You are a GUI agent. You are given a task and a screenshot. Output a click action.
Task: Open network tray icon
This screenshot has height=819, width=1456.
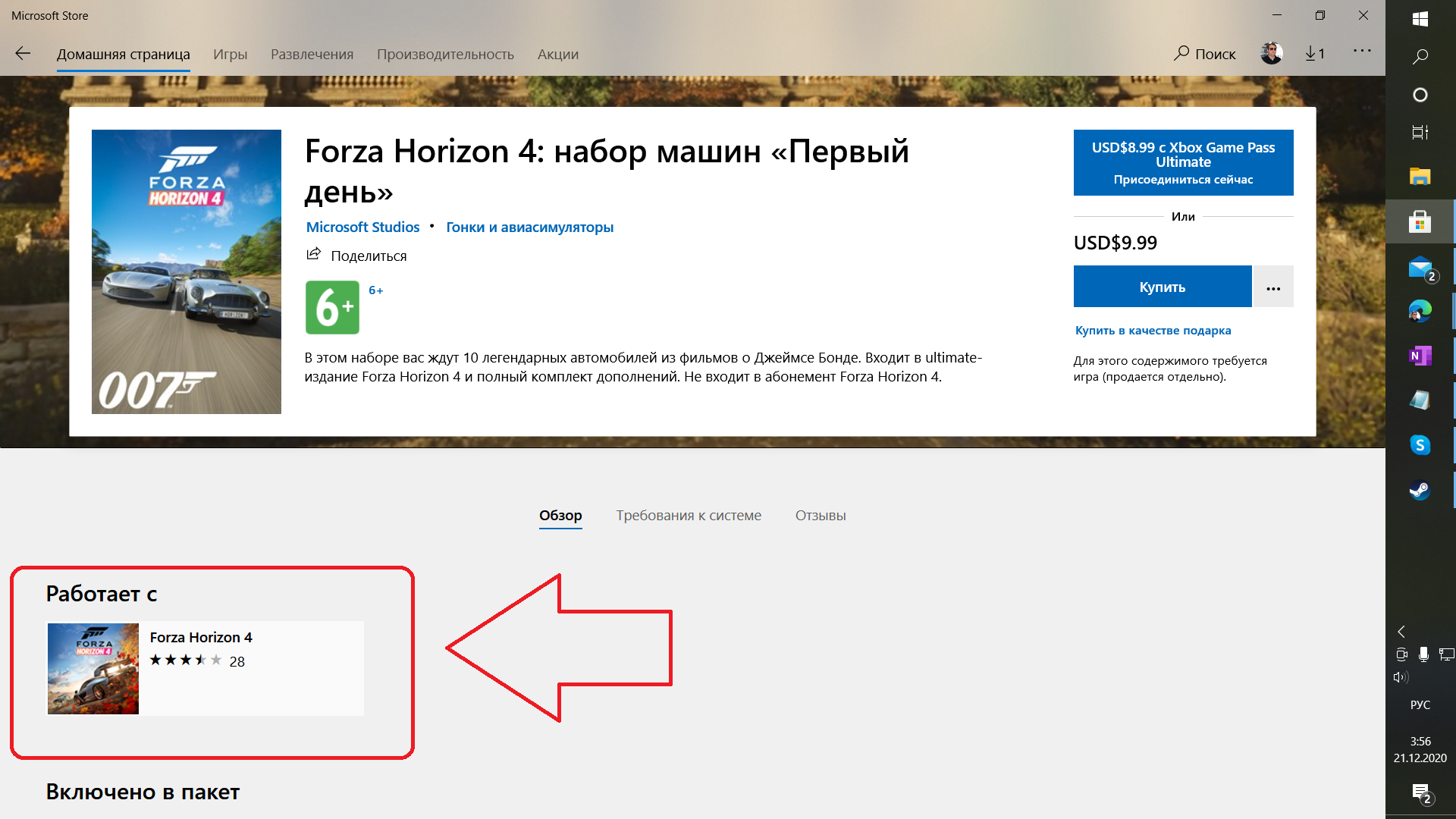tap(1446, 654)
